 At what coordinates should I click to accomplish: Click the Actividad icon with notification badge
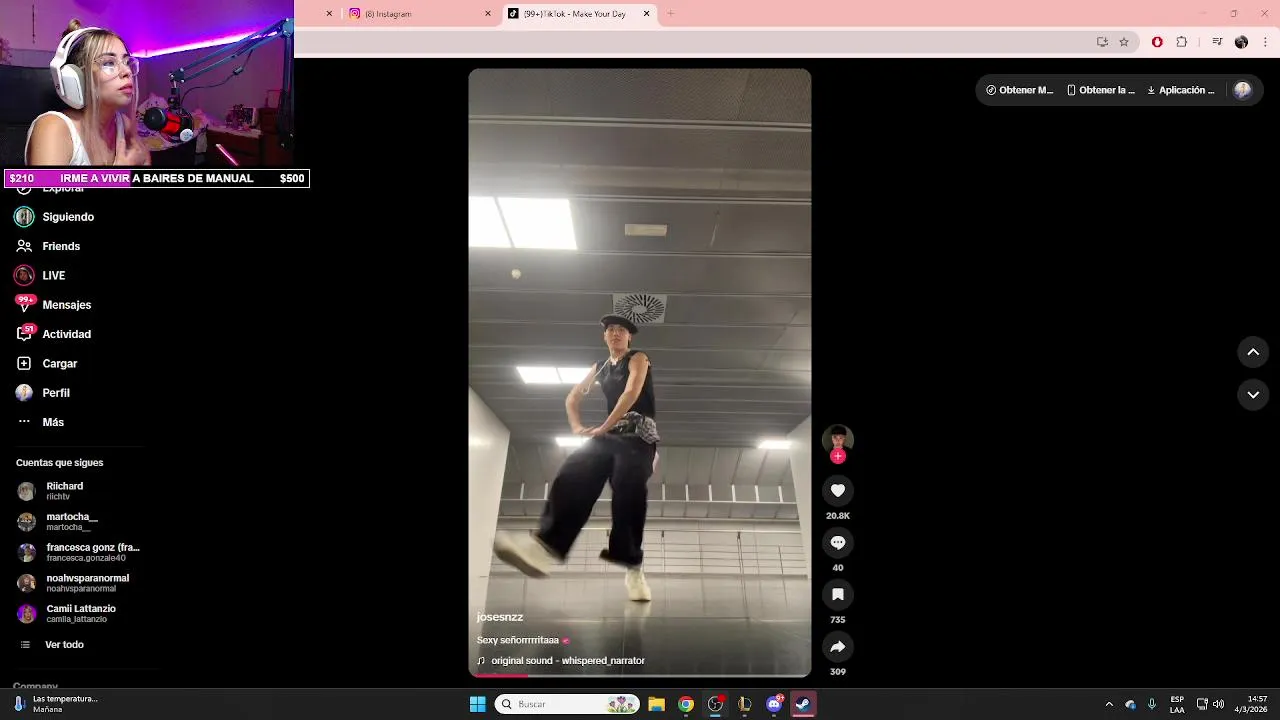pos(24,333)
